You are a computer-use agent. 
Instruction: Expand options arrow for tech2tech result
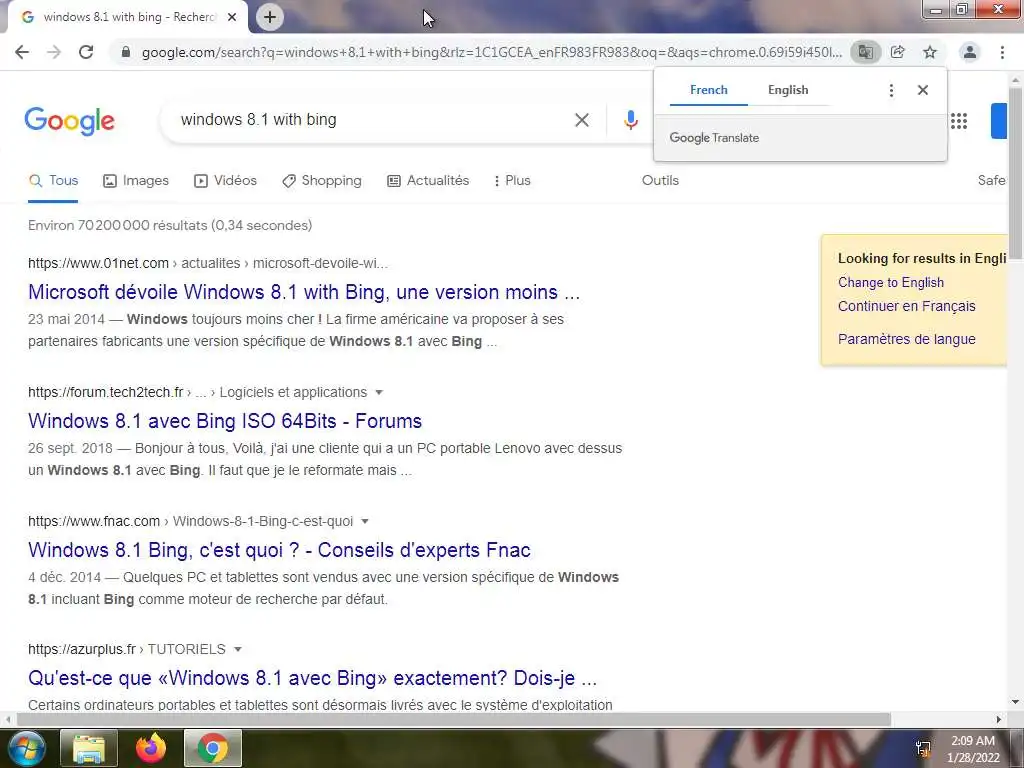(379, 392)
